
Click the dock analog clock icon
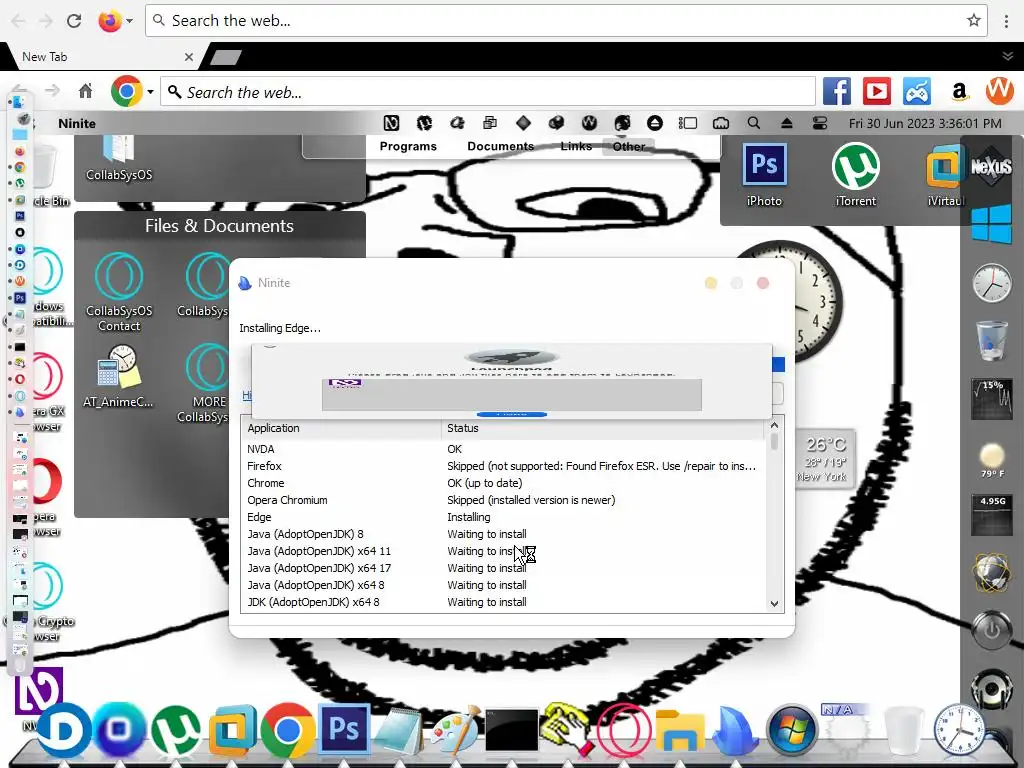pos(959,731)
